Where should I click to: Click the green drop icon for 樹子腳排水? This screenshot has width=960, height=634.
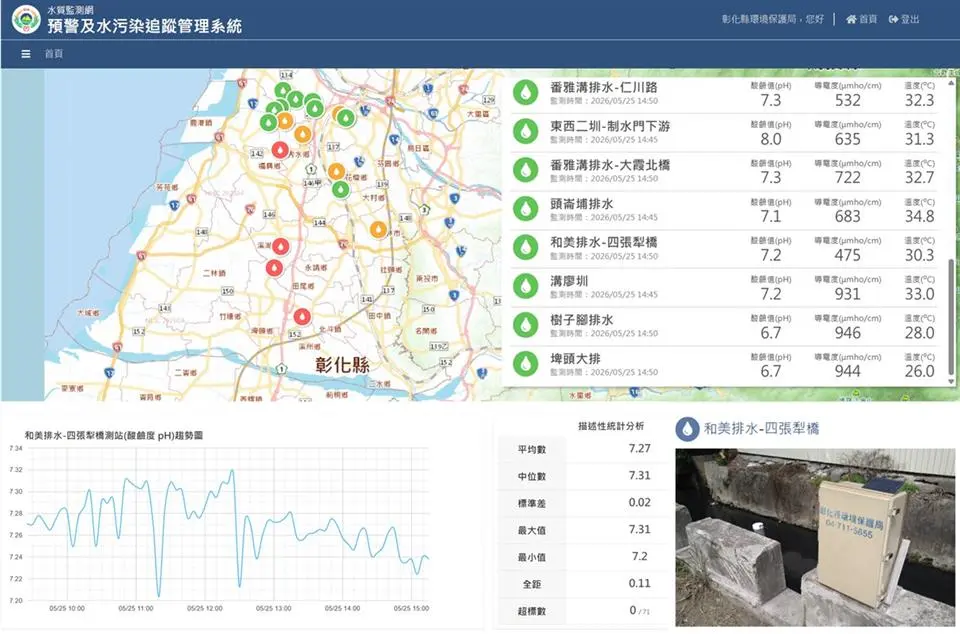(x=525, y=326)
